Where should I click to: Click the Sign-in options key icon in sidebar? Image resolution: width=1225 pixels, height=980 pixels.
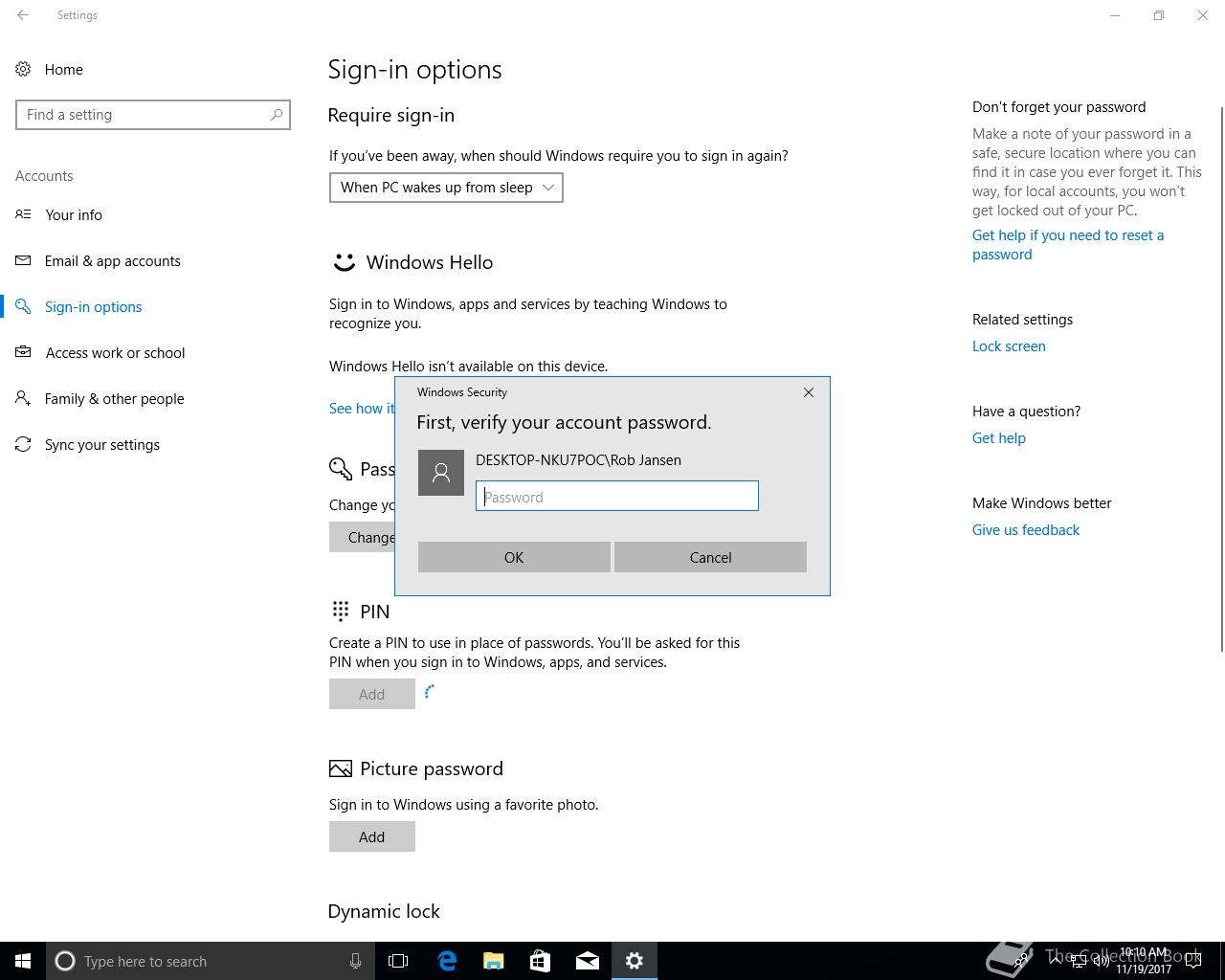pyautogui.click(x=23, y=306)
